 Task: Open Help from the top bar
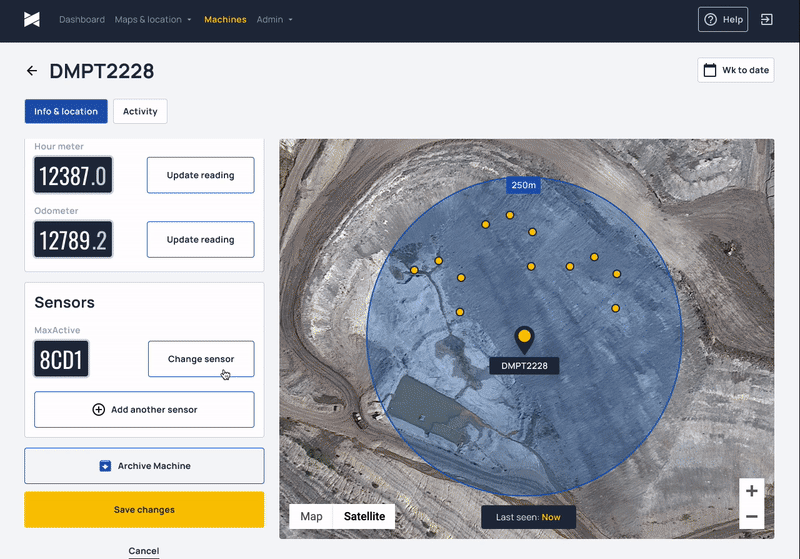pyautogui.click(x=723, y=19)
